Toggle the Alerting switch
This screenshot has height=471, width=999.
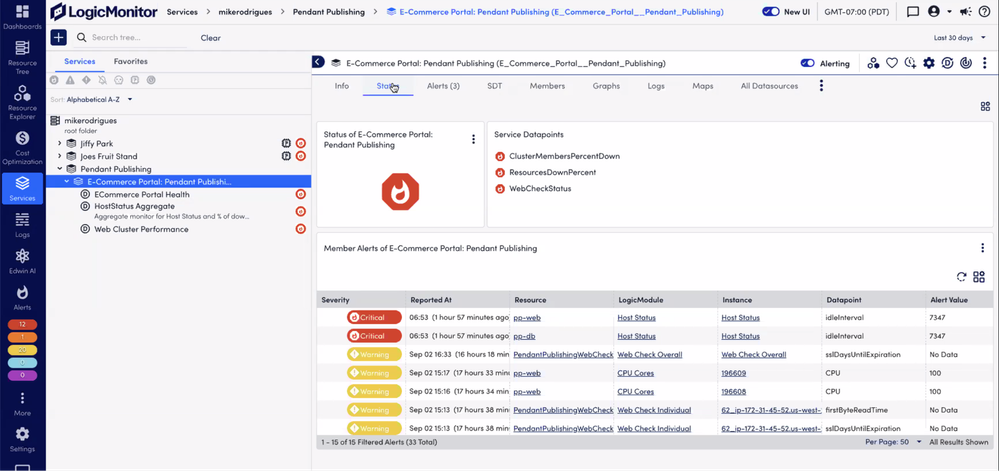coord(808,63)
